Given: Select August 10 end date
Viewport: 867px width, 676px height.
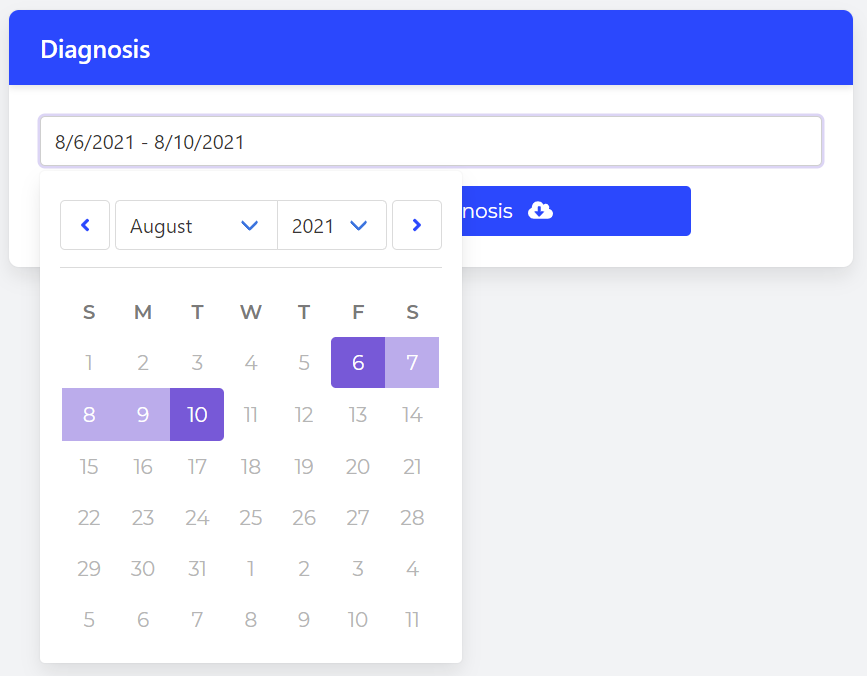Looking at the screenshot, I should pyautogui.click(x=197, y=415).
